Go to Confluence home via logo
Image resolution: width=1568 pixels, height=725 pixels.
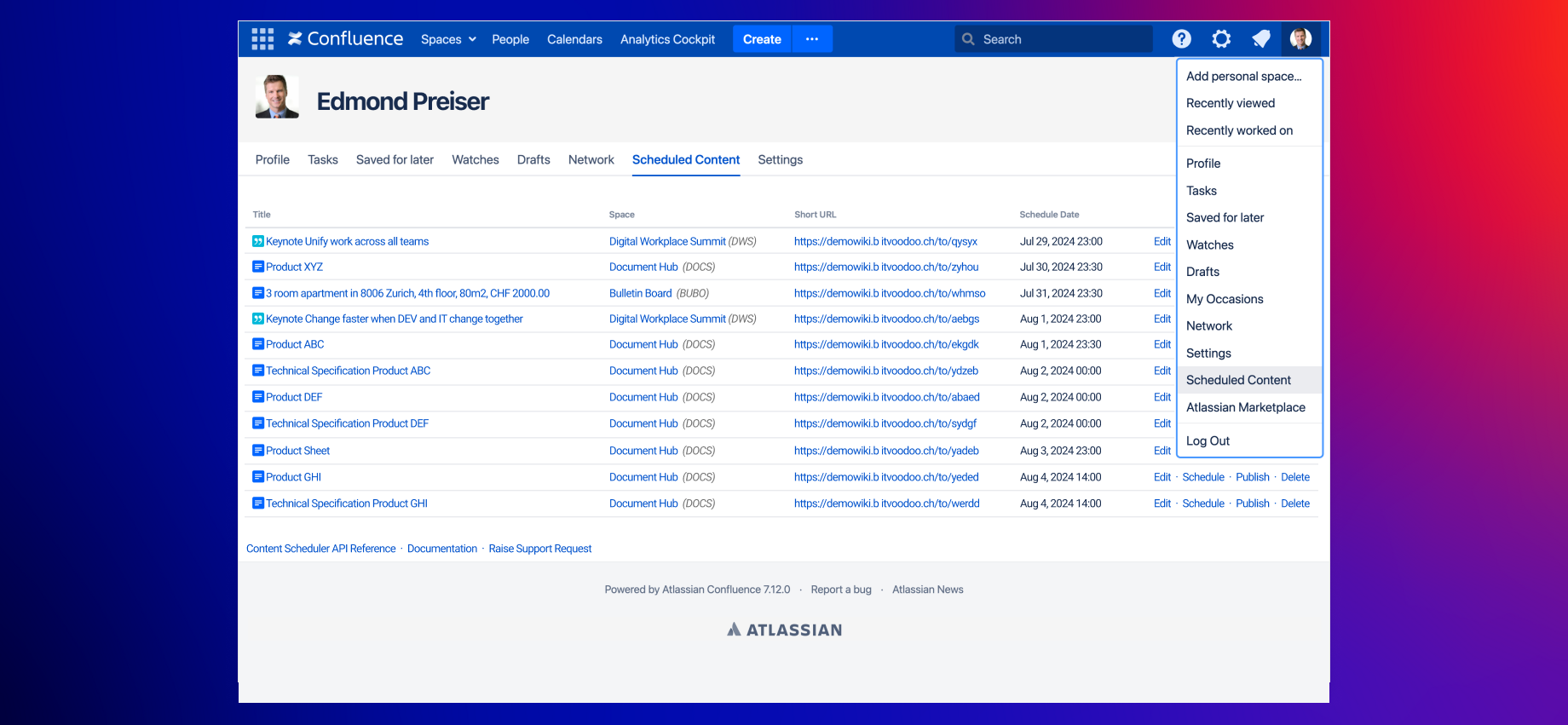345,39
